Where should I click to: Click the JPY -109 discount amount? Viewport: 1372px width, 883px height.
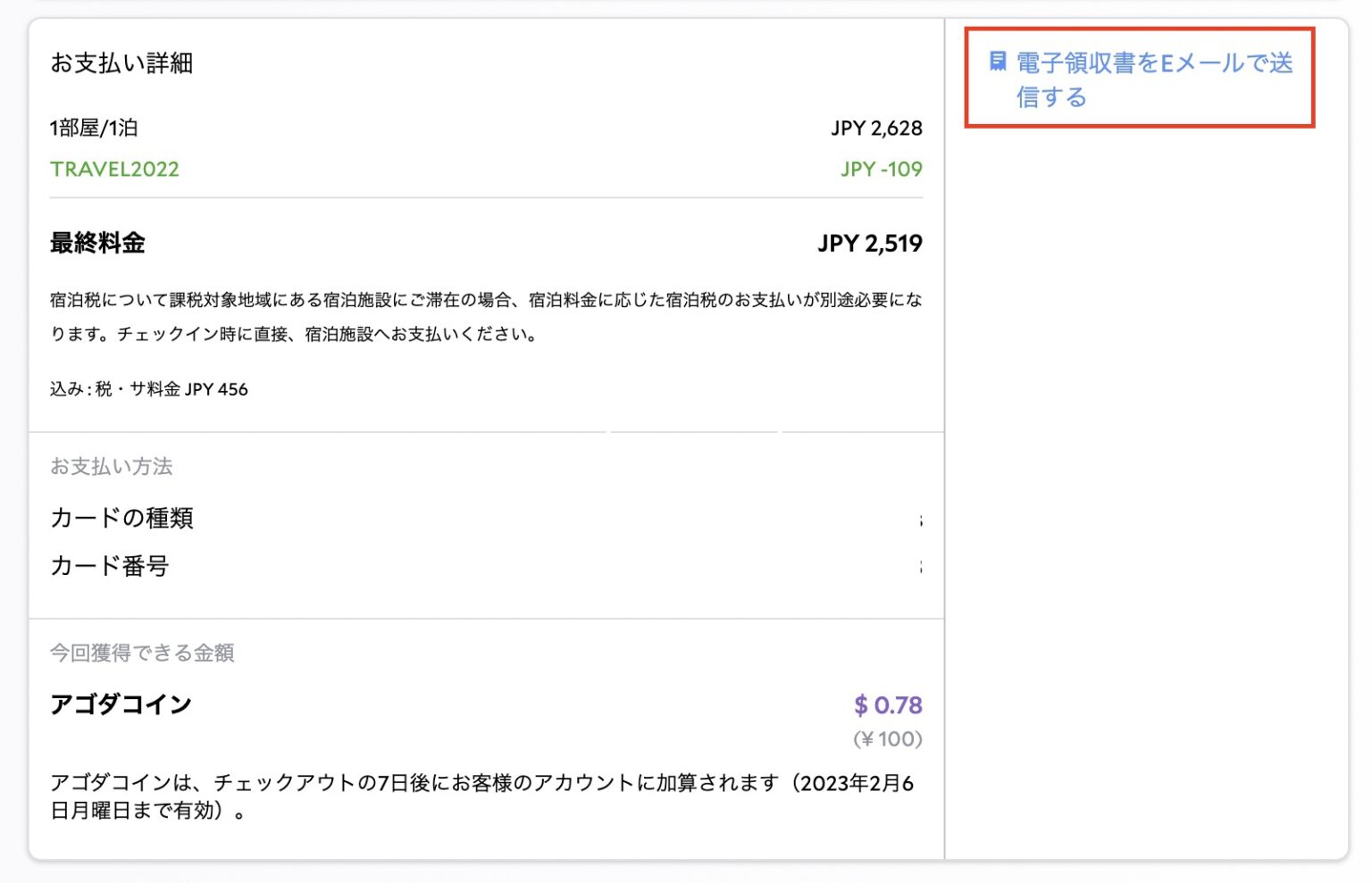(x=880, y=169)
